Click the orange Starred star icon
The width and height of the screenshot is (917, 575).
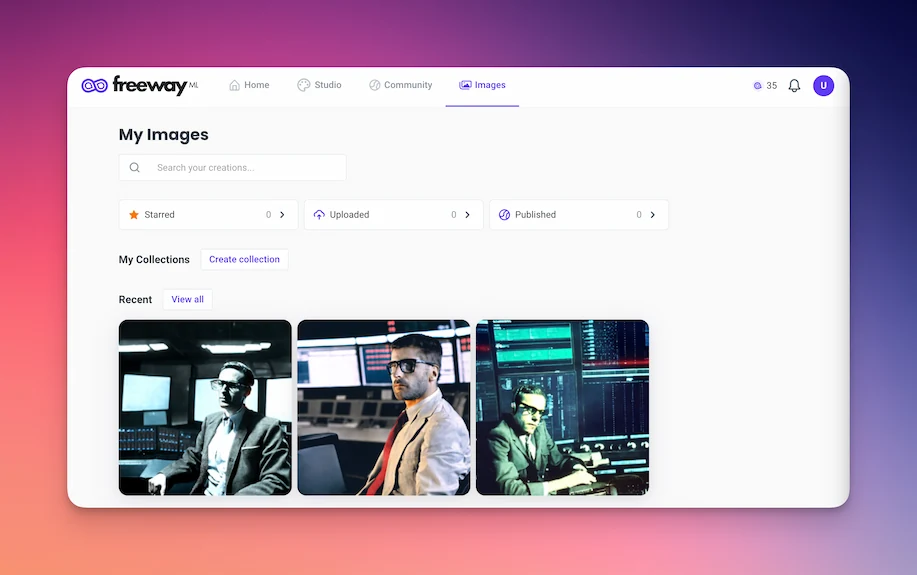134,215
